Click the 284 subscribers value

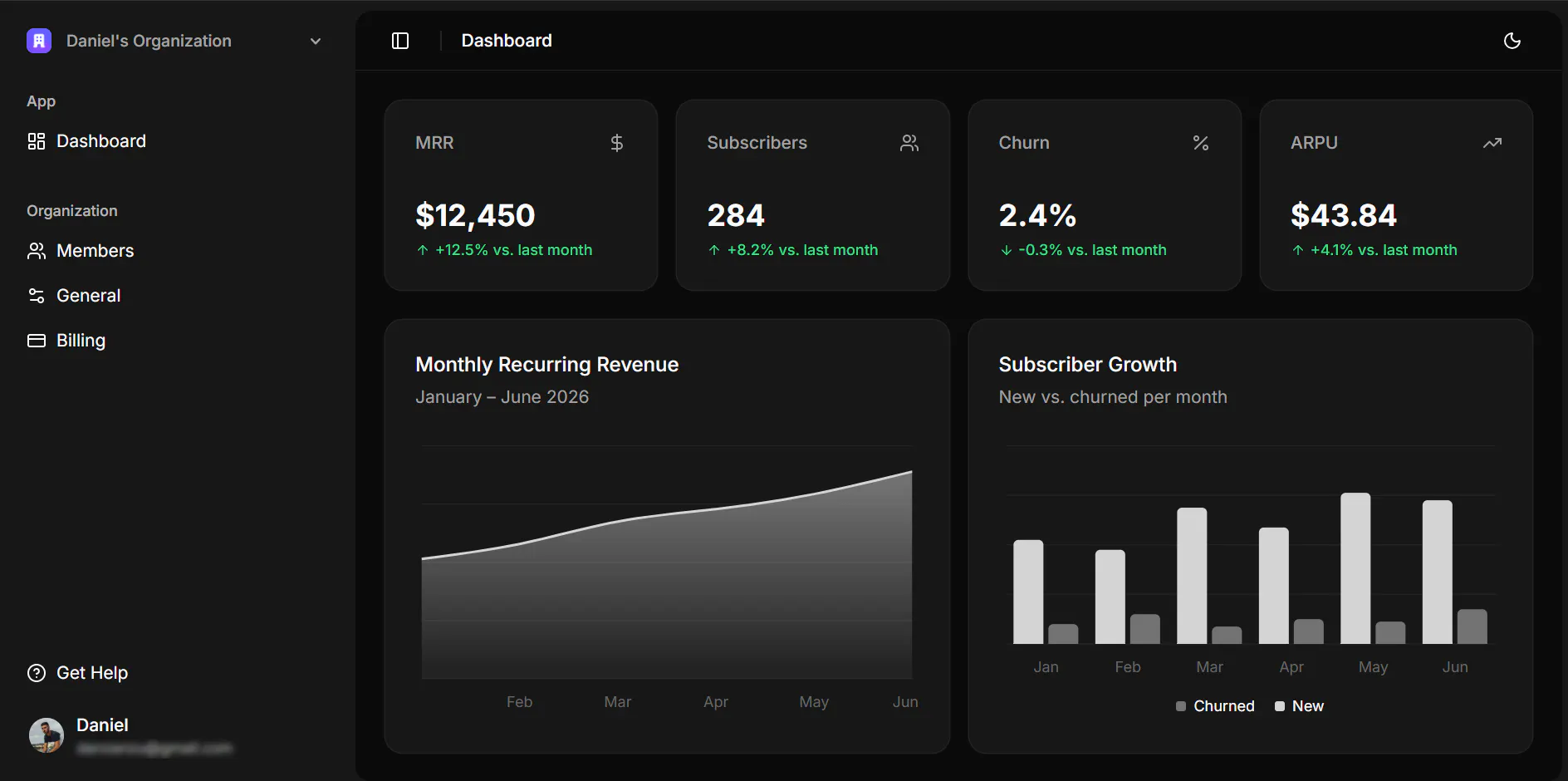(736, 215)
